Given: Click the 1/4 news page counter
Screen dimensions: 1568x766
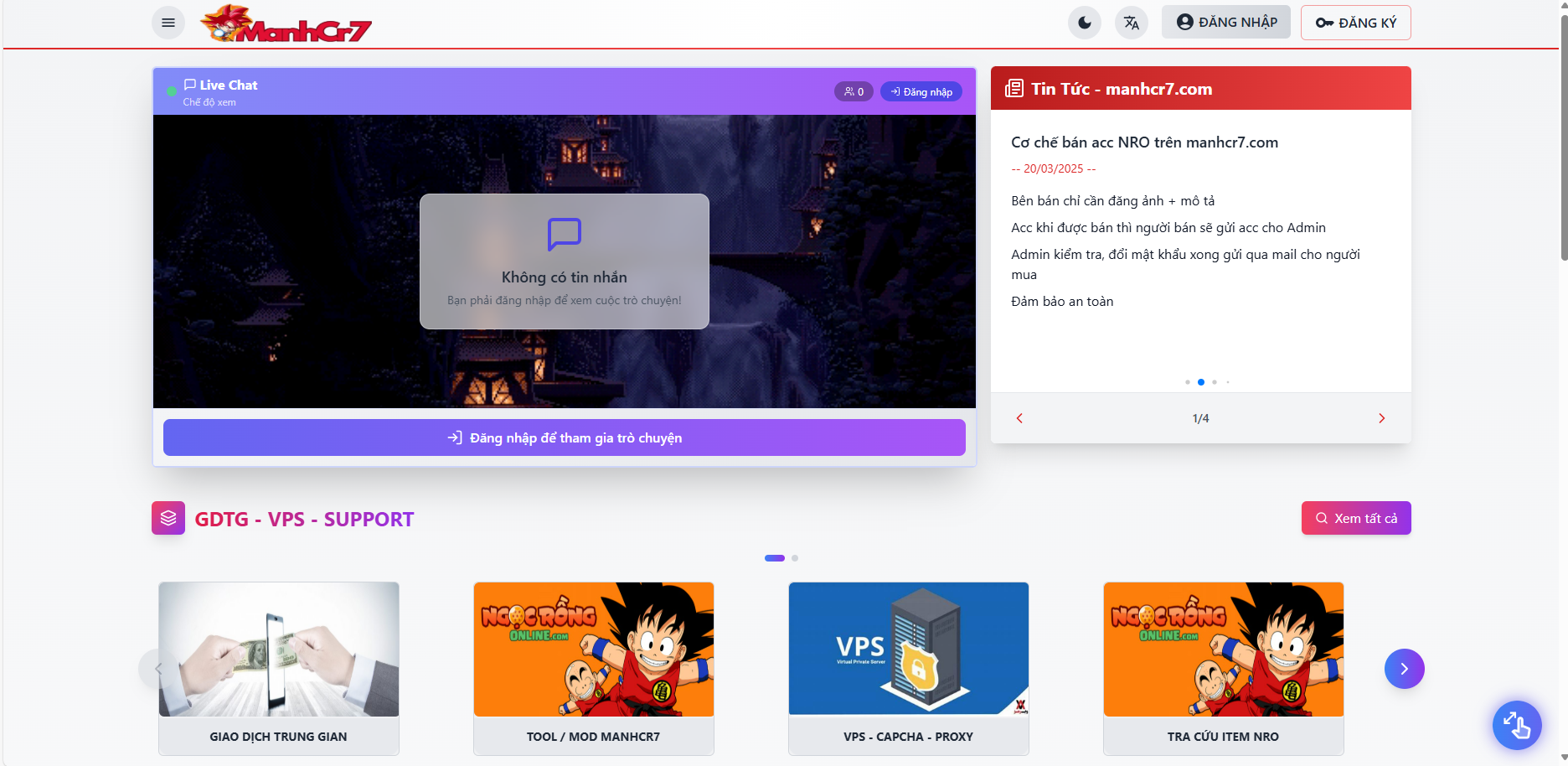Looking at the screenshot, I should coord(1201,418).
